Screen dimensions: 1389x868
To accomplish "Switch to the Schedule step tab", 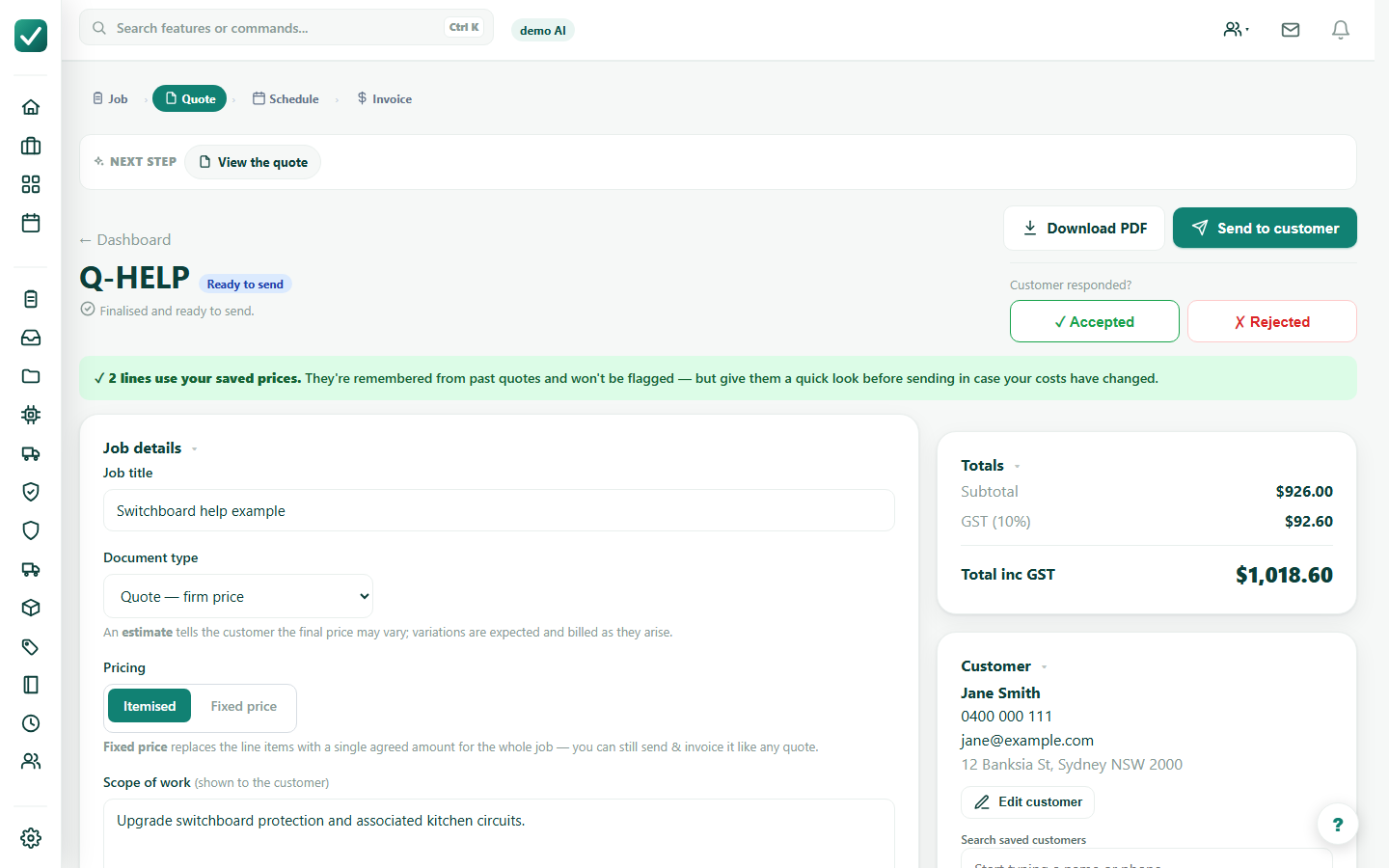I will coord(286,98).
